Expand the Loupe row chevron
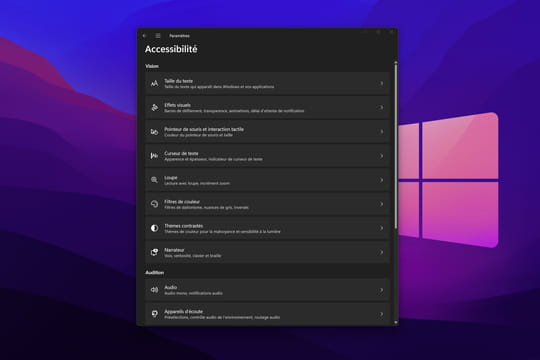This screenshot has width=540, height=360. tap(381, 180)
